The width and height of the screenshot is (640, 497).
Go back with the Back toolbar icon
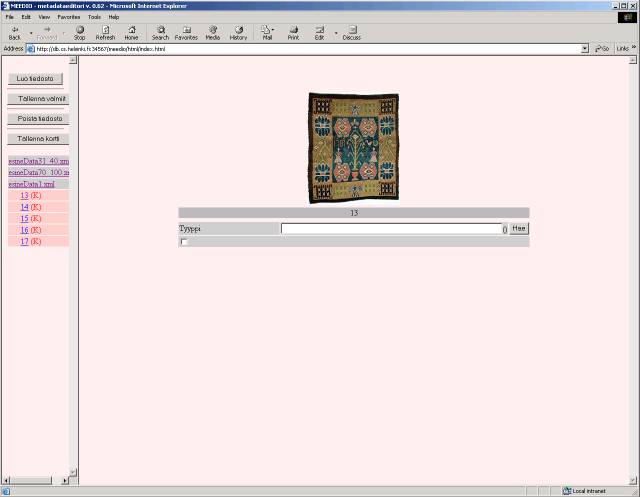click(x=15, y=33)
